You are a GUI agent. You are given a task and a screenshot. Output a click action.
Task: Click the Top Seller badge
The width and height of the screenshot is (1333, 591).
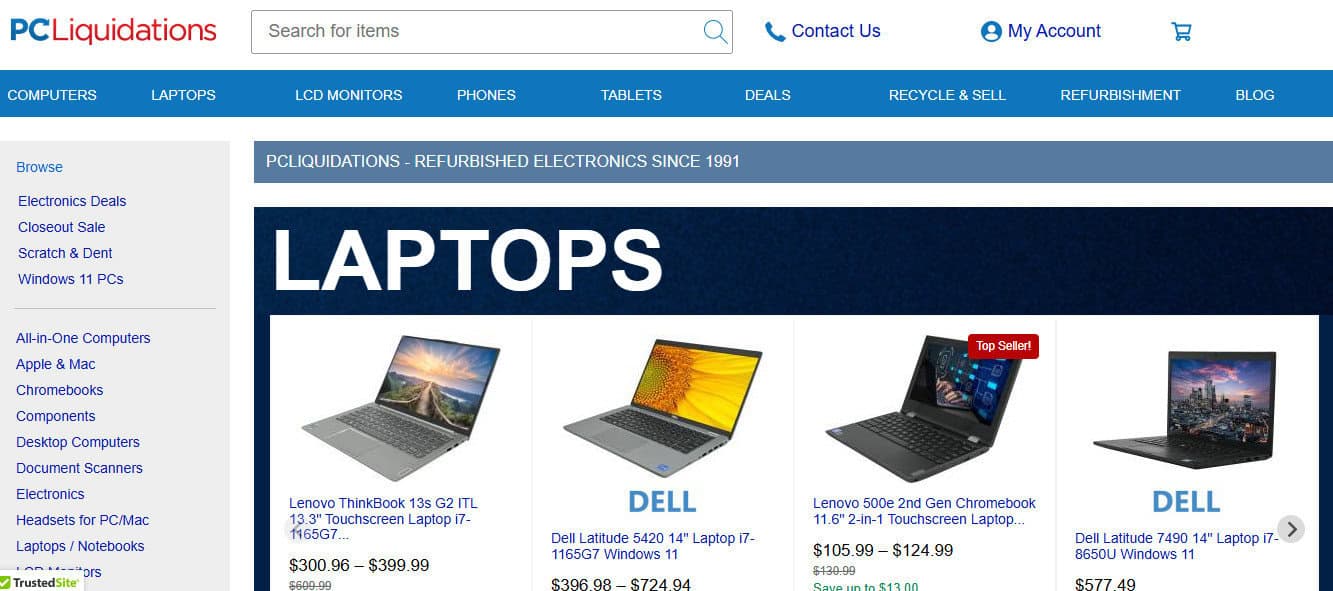coord(1004,346)
